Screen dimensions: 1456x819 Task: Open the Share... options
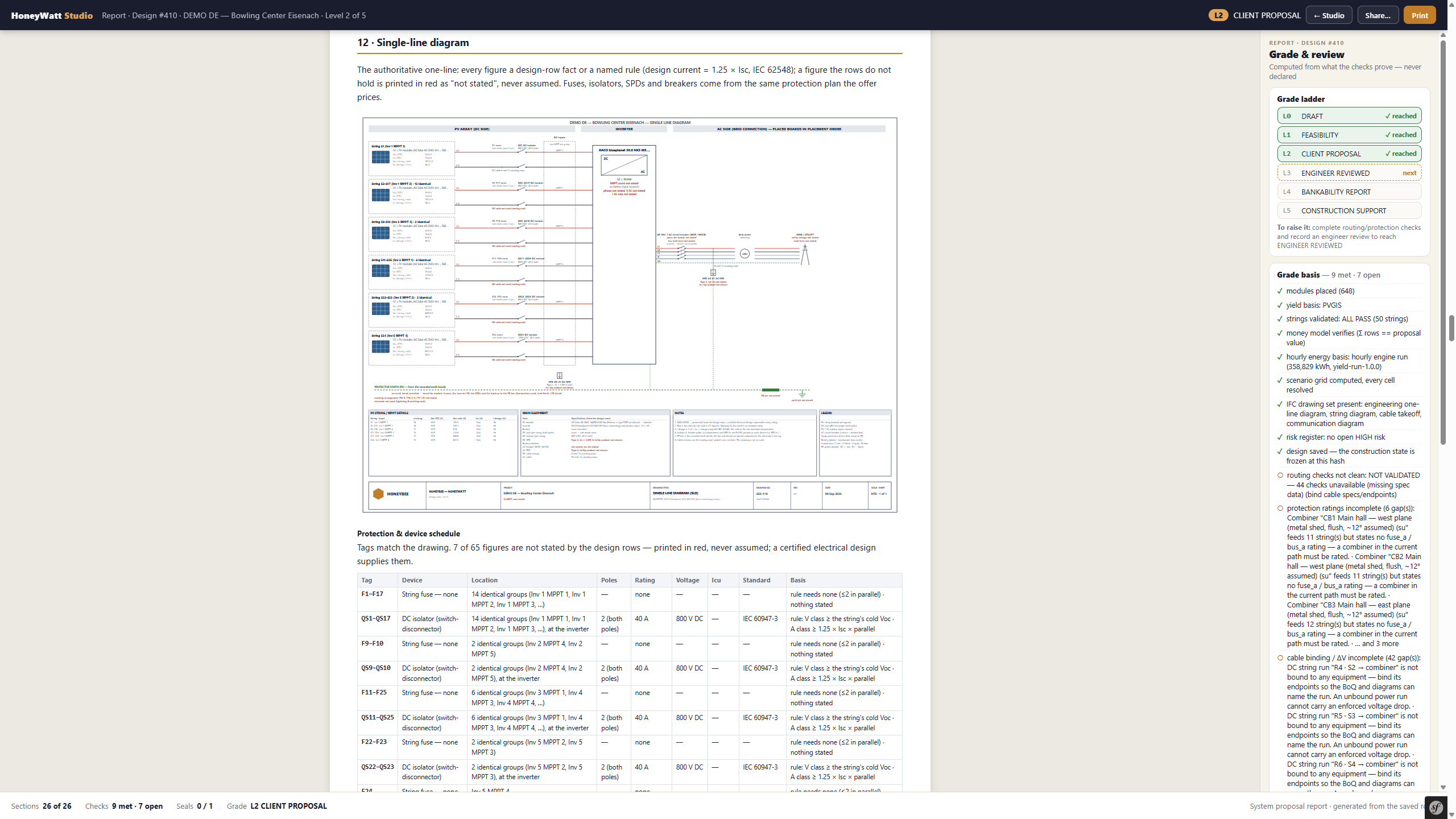click(x=1378, y=15)
